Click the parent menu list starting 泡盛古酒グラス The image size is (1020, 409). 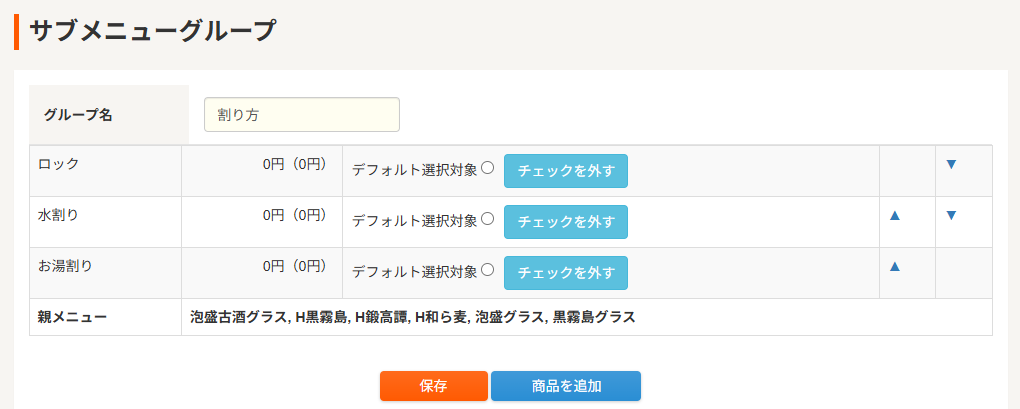(413, 318)
